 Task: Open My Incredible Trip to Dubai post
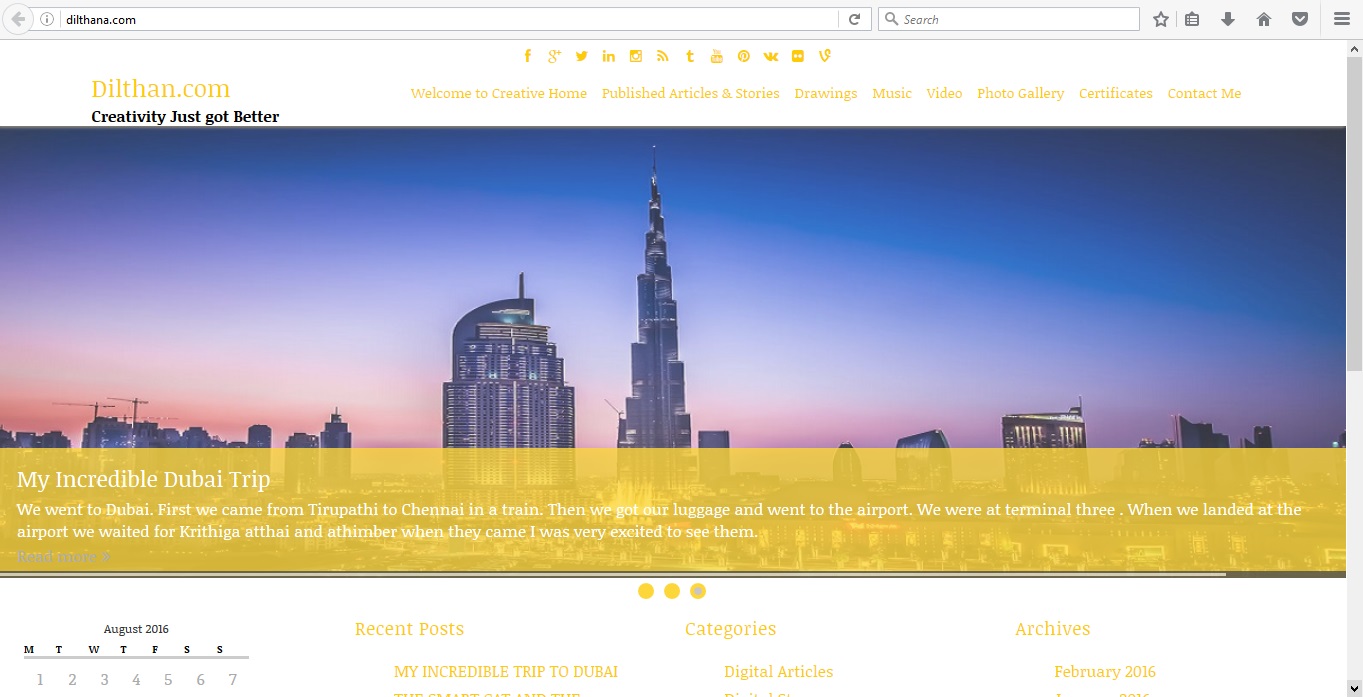coord(505,671)
